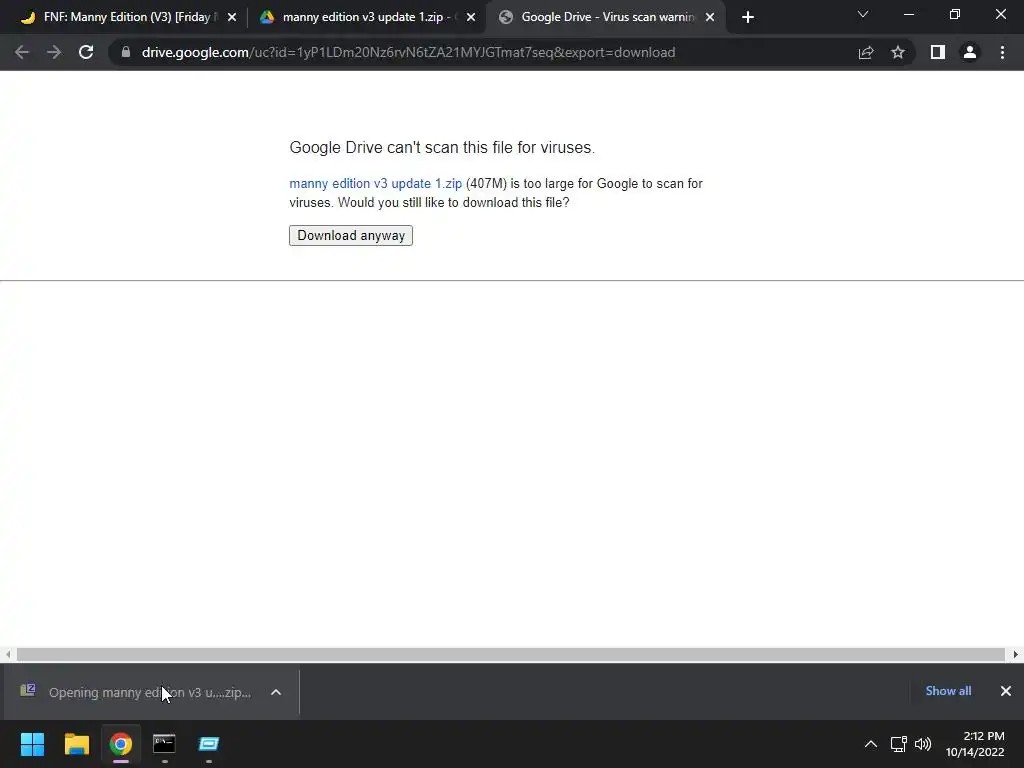Open the tab search chevron
Screen dimensions: 1024x768
(x=863, y=14)
